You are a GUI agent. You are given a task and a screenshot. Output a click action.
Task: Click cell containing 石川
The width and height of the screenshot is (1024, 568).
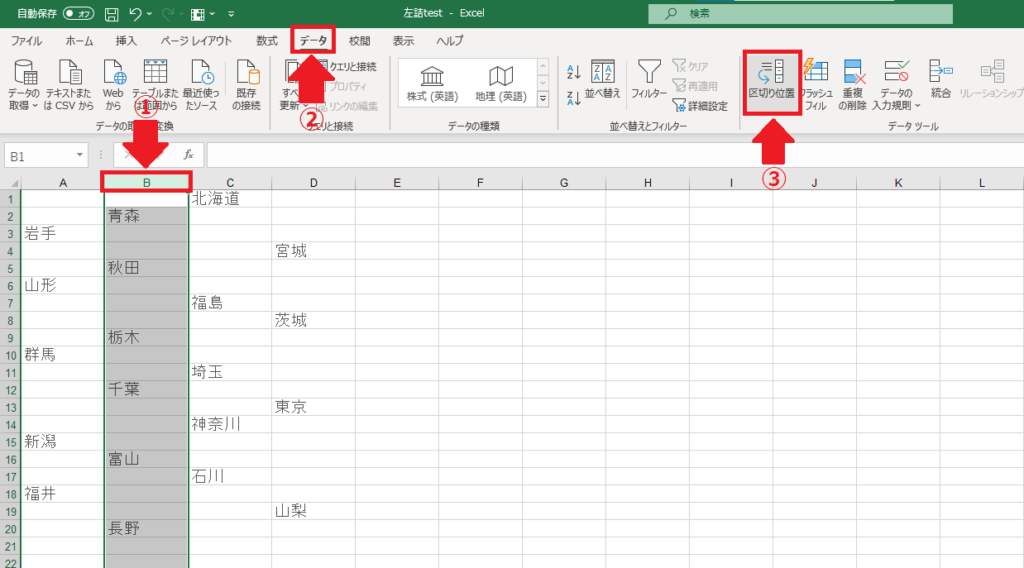click(230, 477)
